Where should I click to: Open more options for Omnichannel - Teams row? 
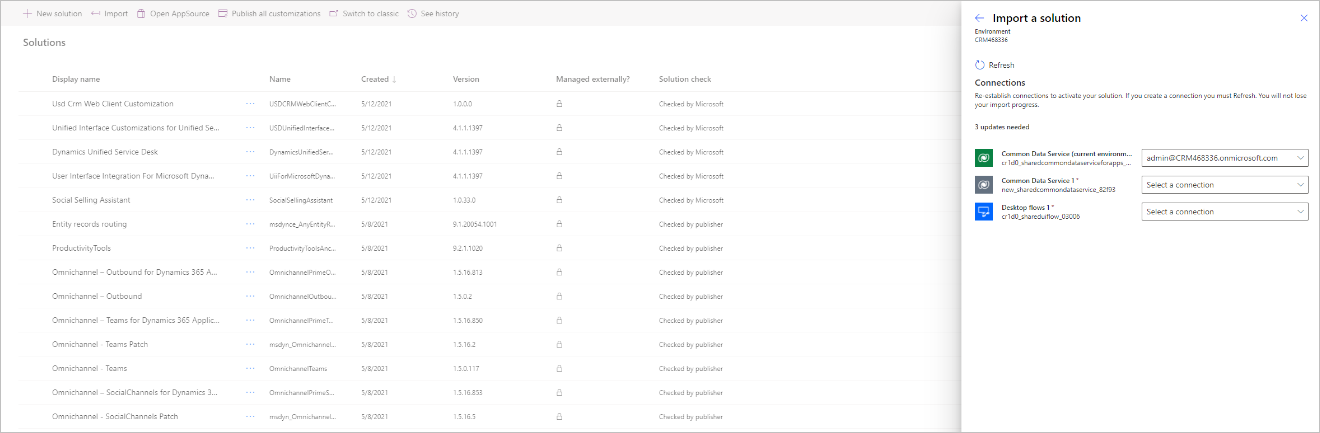(250, 368)
